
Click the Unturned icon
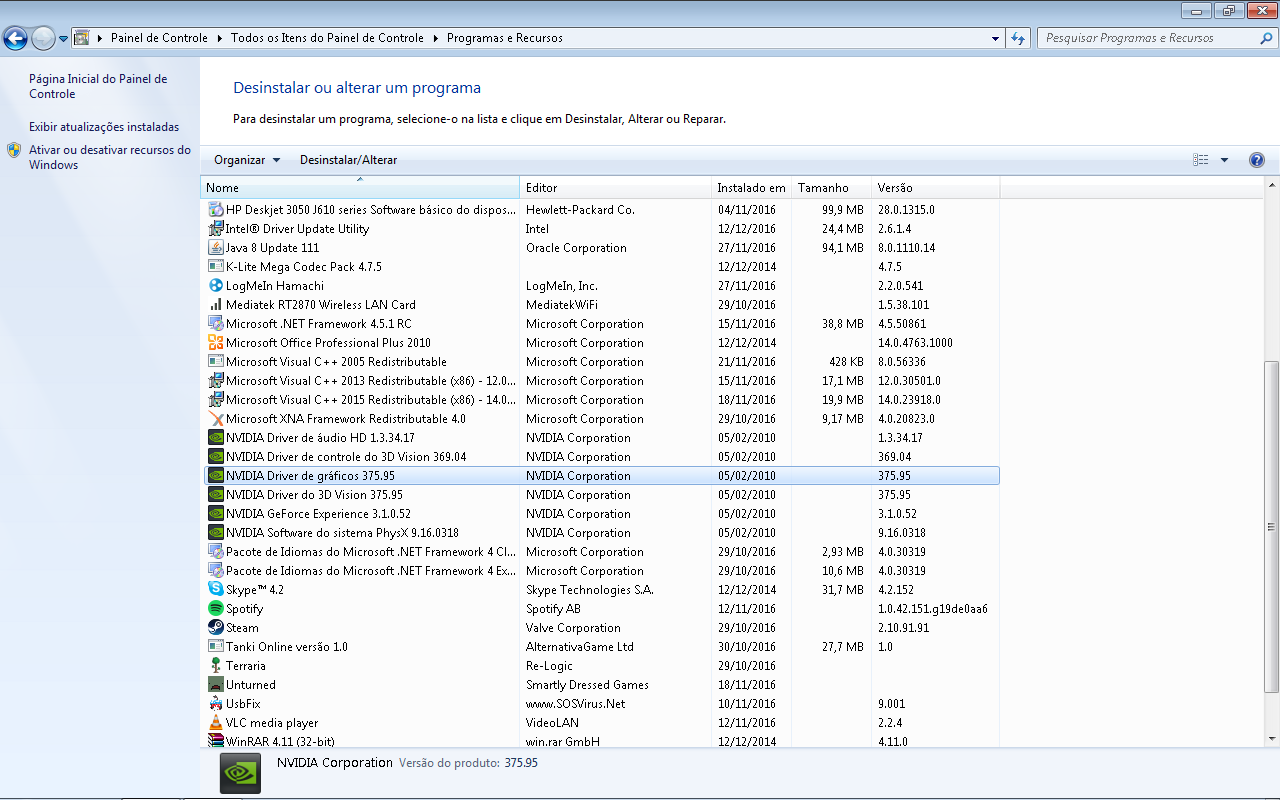pos(216,685)
